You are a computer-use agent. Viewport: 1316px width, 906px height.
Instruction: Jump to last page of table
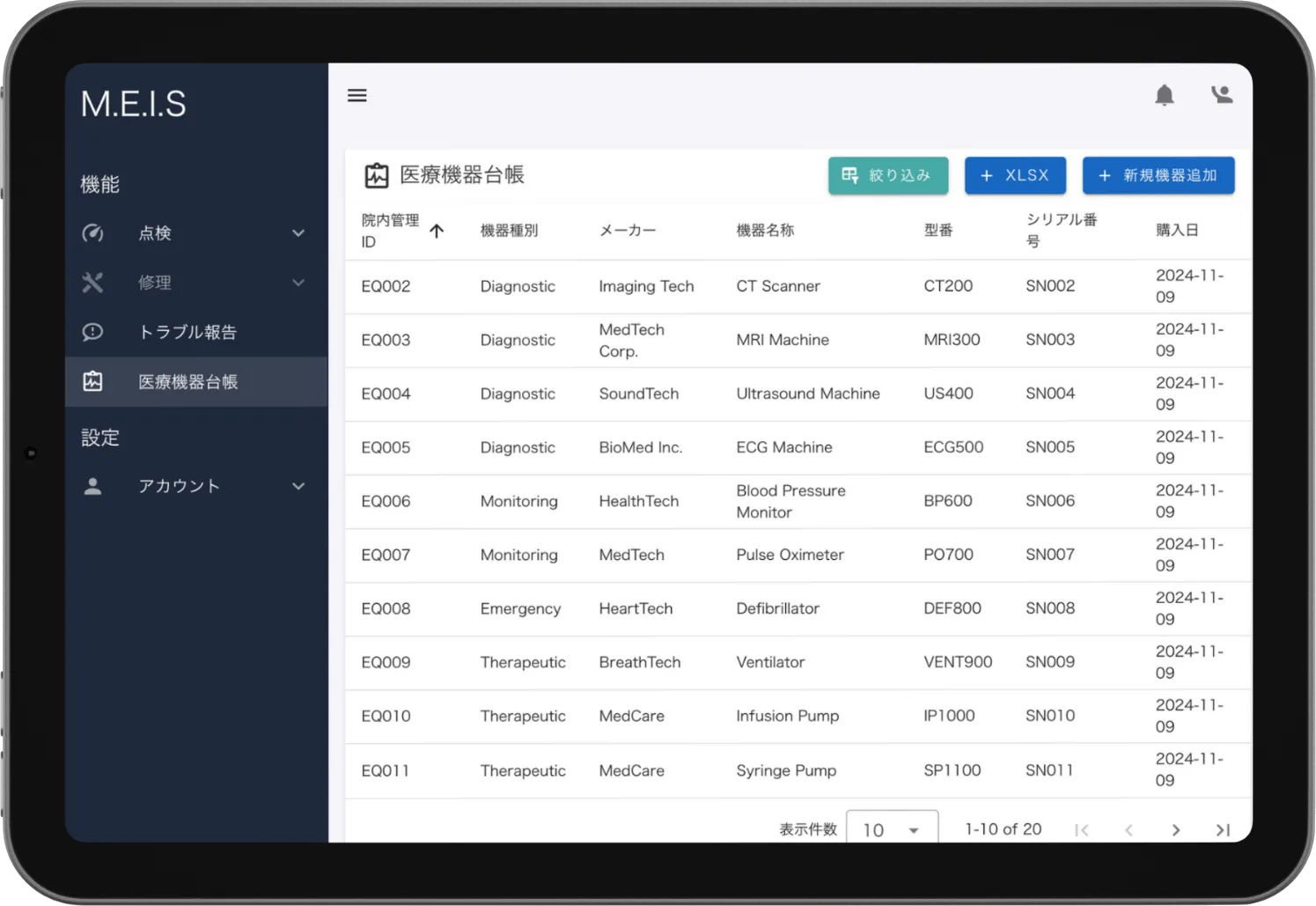(x=1223, y=830)
